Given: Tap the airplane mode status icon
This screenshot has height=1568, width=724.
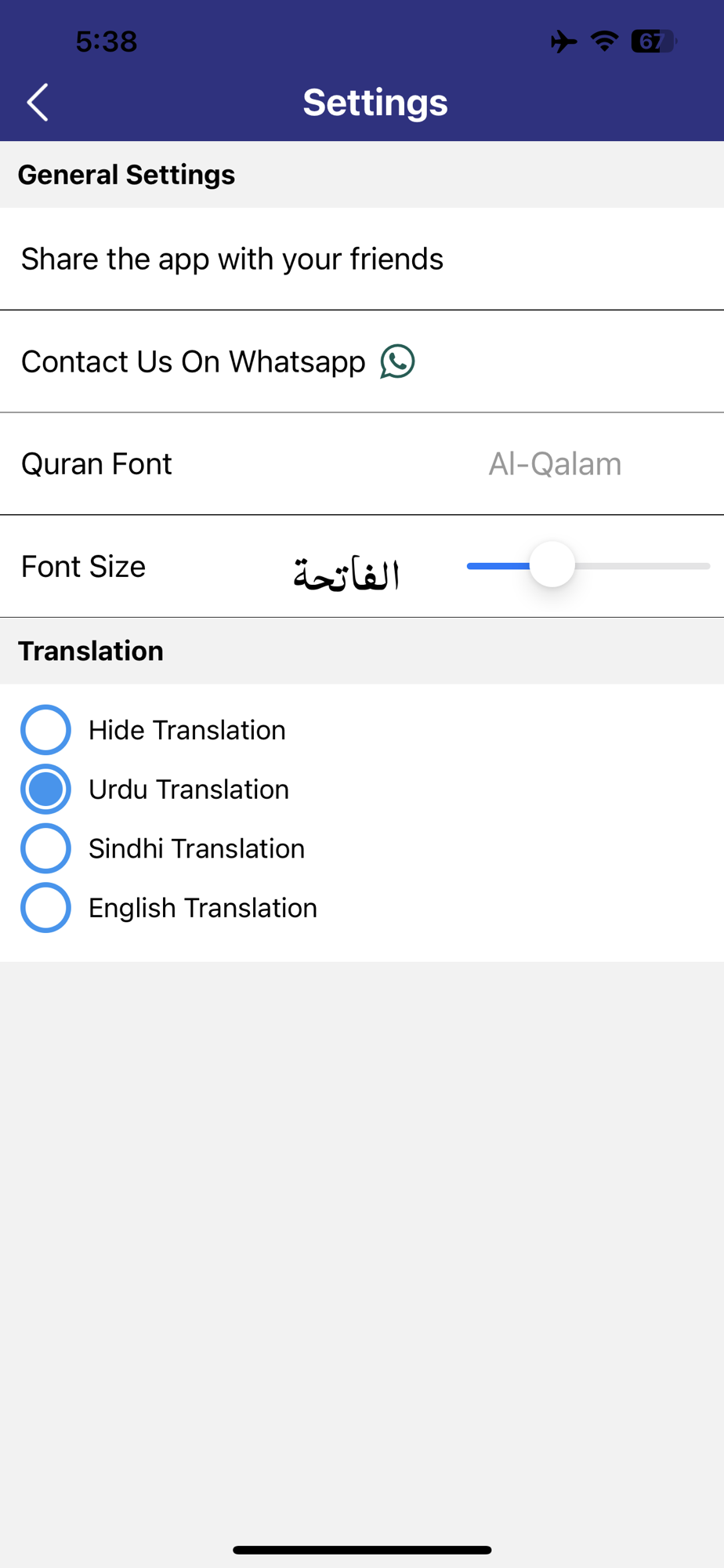Looking at the screenshot, I should pos(563,41).
